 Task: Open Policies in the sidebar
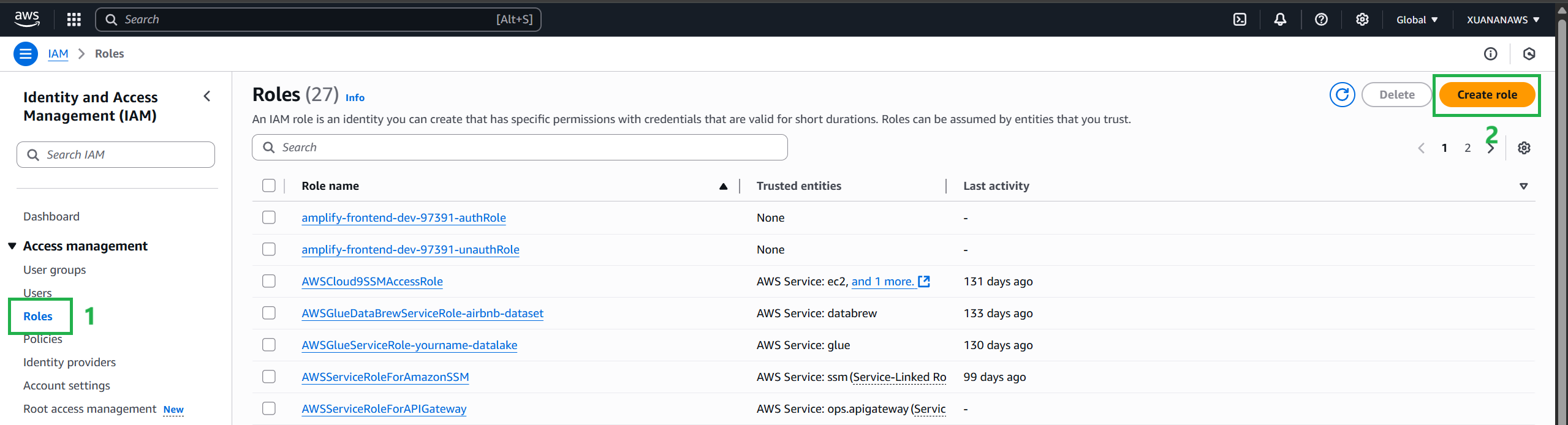pyautogui.click(x=43, y=340)
